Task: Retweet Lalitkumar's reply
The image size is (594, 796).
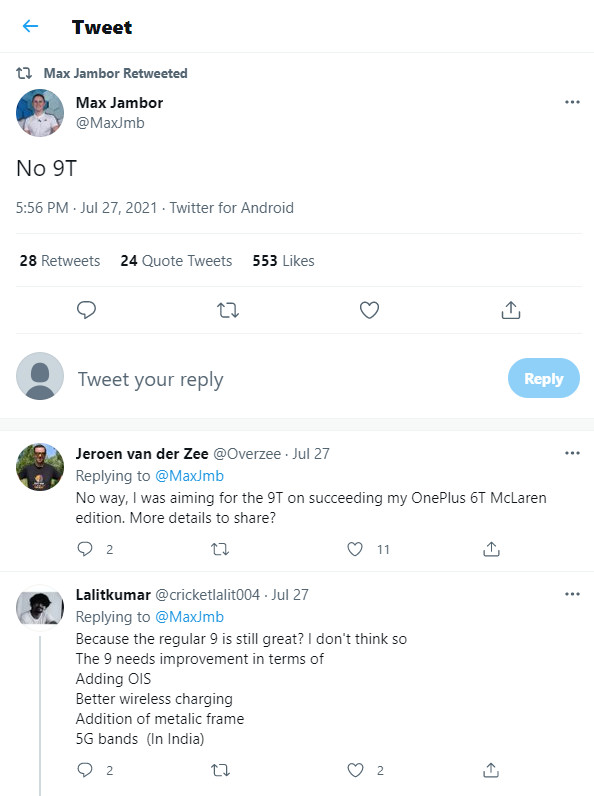Action: 220,770
